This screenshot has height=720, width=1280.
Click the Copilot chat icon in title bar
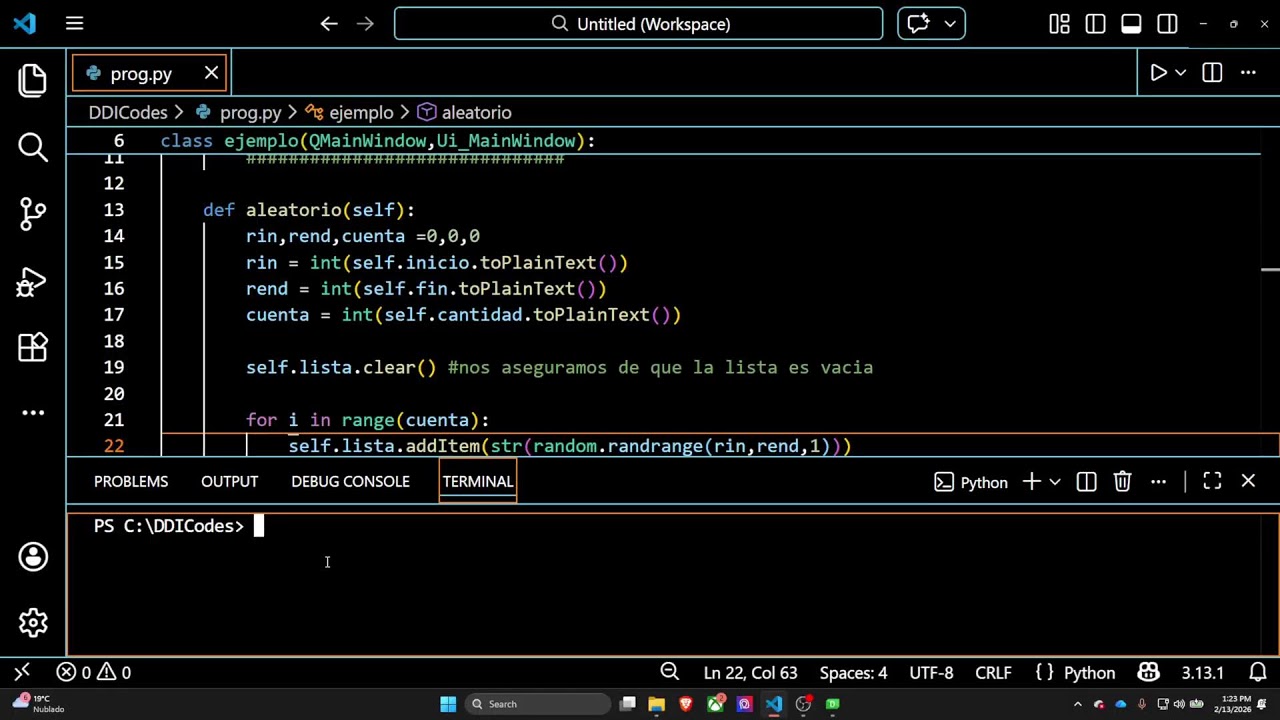pyautogui.click(x=918, y=23)
